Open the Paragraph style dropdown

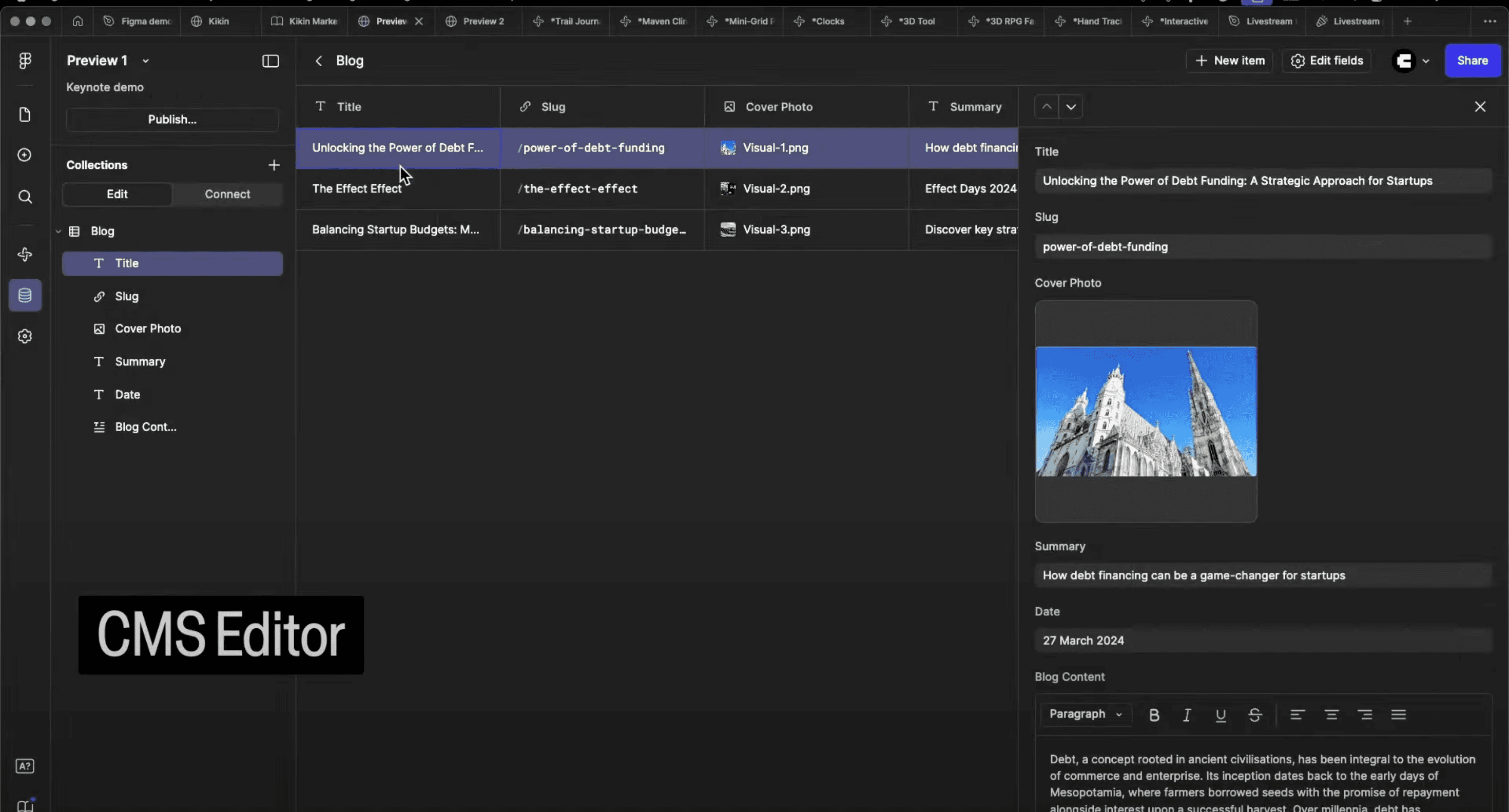[x=1086, y=714]
